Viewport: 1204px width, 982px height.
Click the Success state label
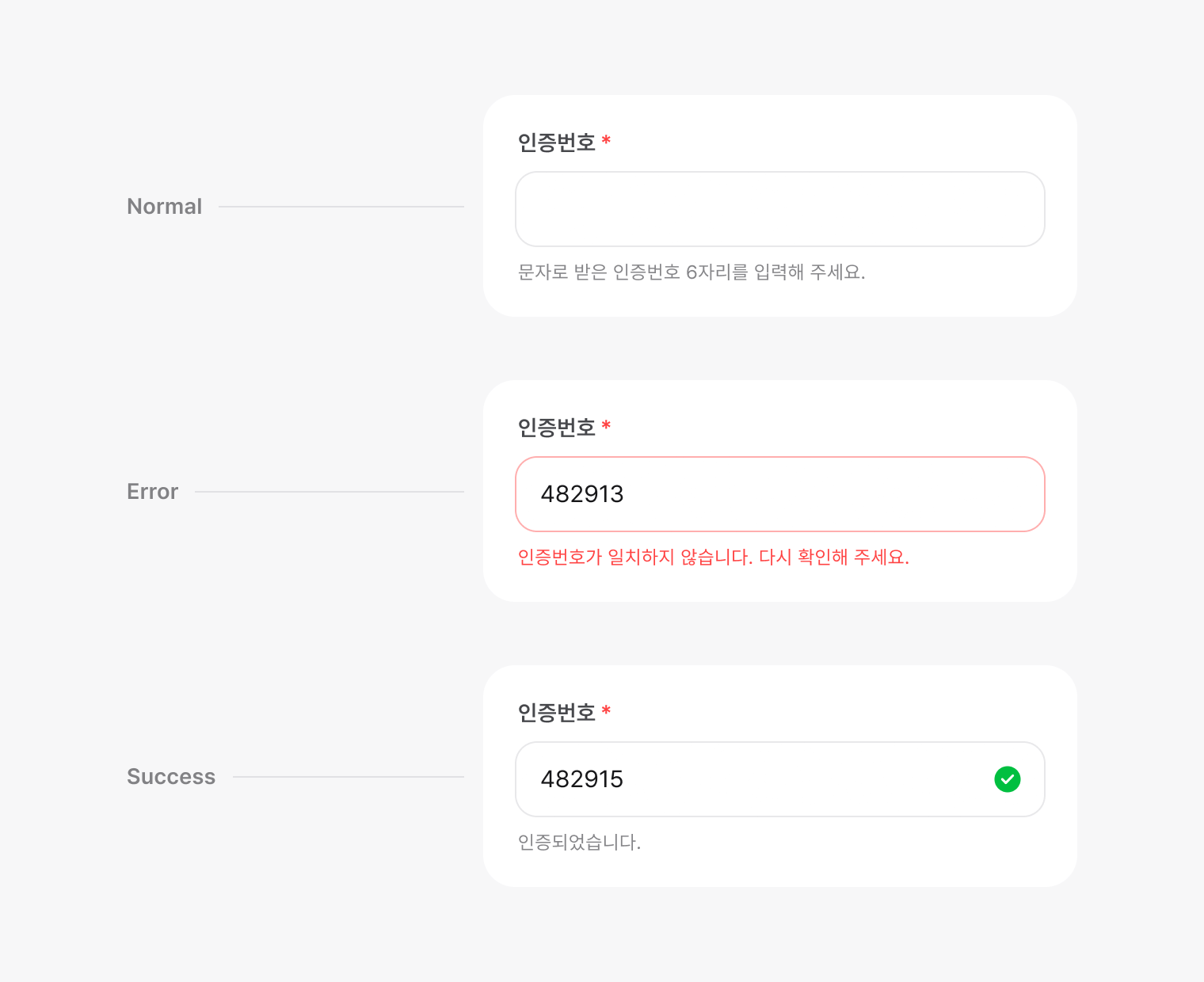pos(171,777)
